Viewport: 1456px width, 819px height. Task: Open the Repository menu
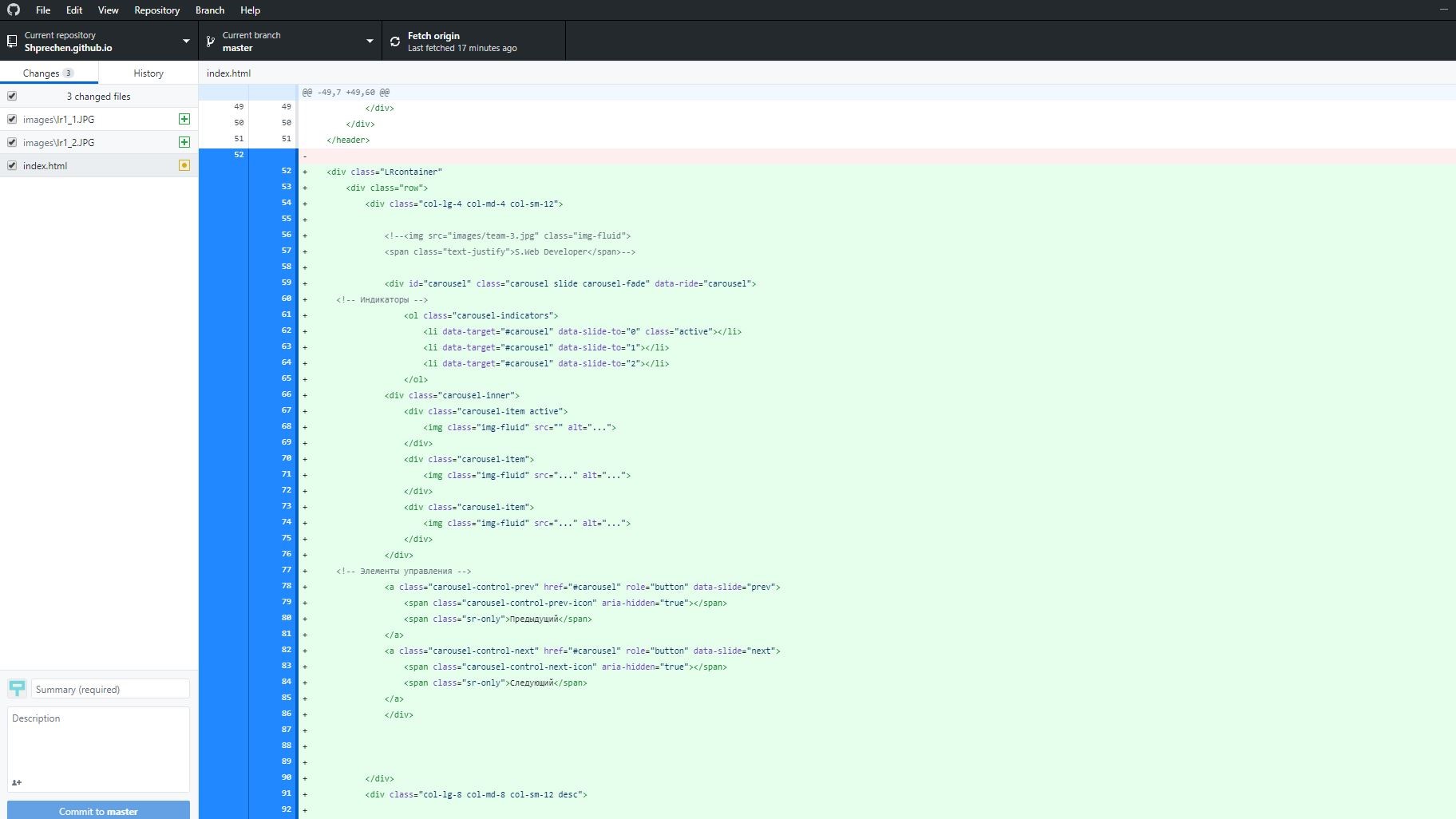click(156, 10)
